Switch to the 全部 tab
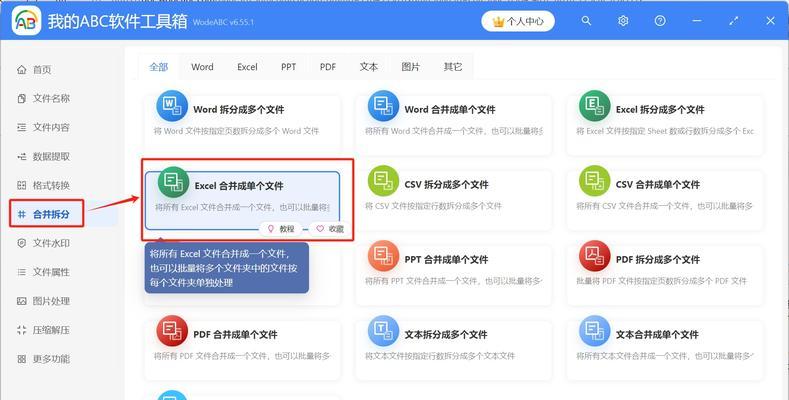789x400 pixels. (159, 67)
